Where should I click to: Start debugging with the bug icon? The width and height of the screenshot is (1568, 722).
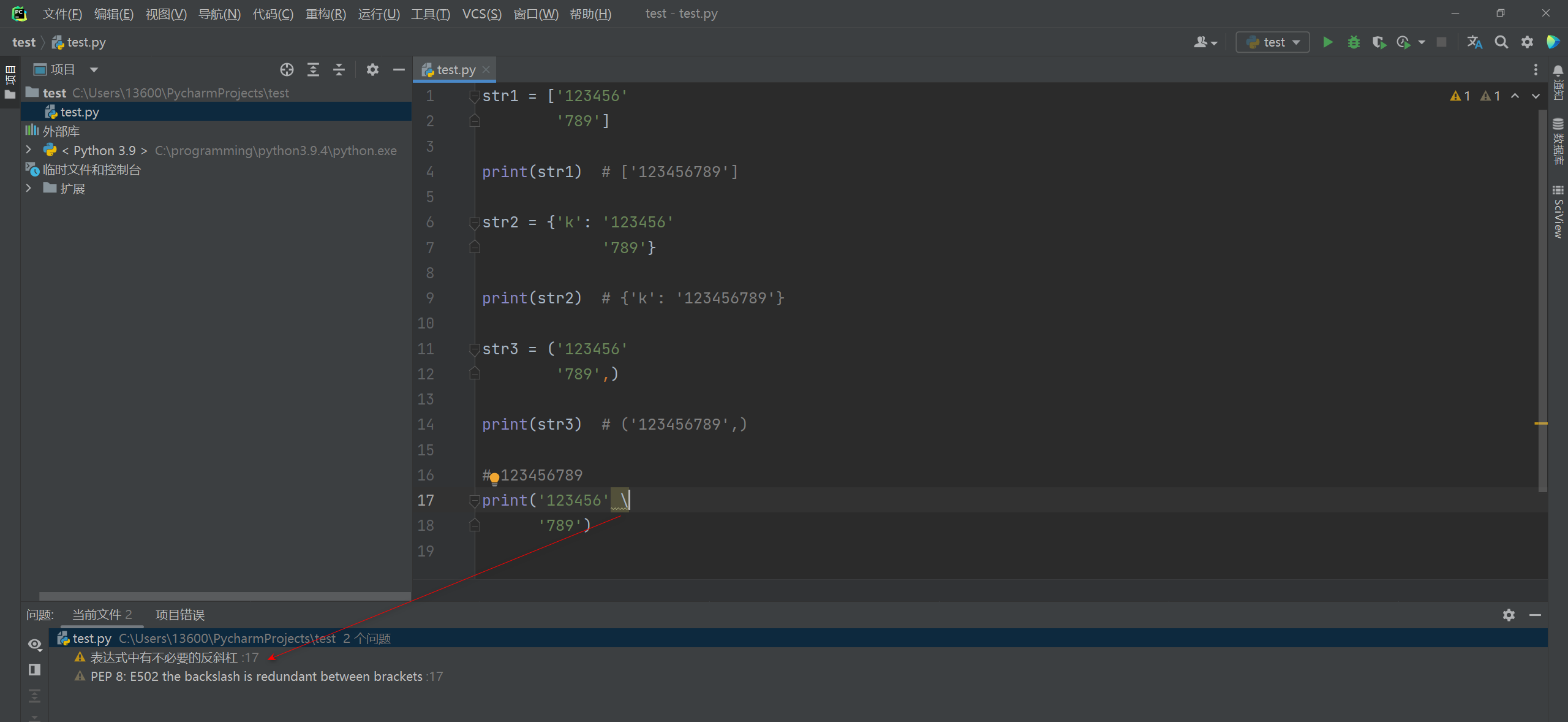(x=1354, y=42)
